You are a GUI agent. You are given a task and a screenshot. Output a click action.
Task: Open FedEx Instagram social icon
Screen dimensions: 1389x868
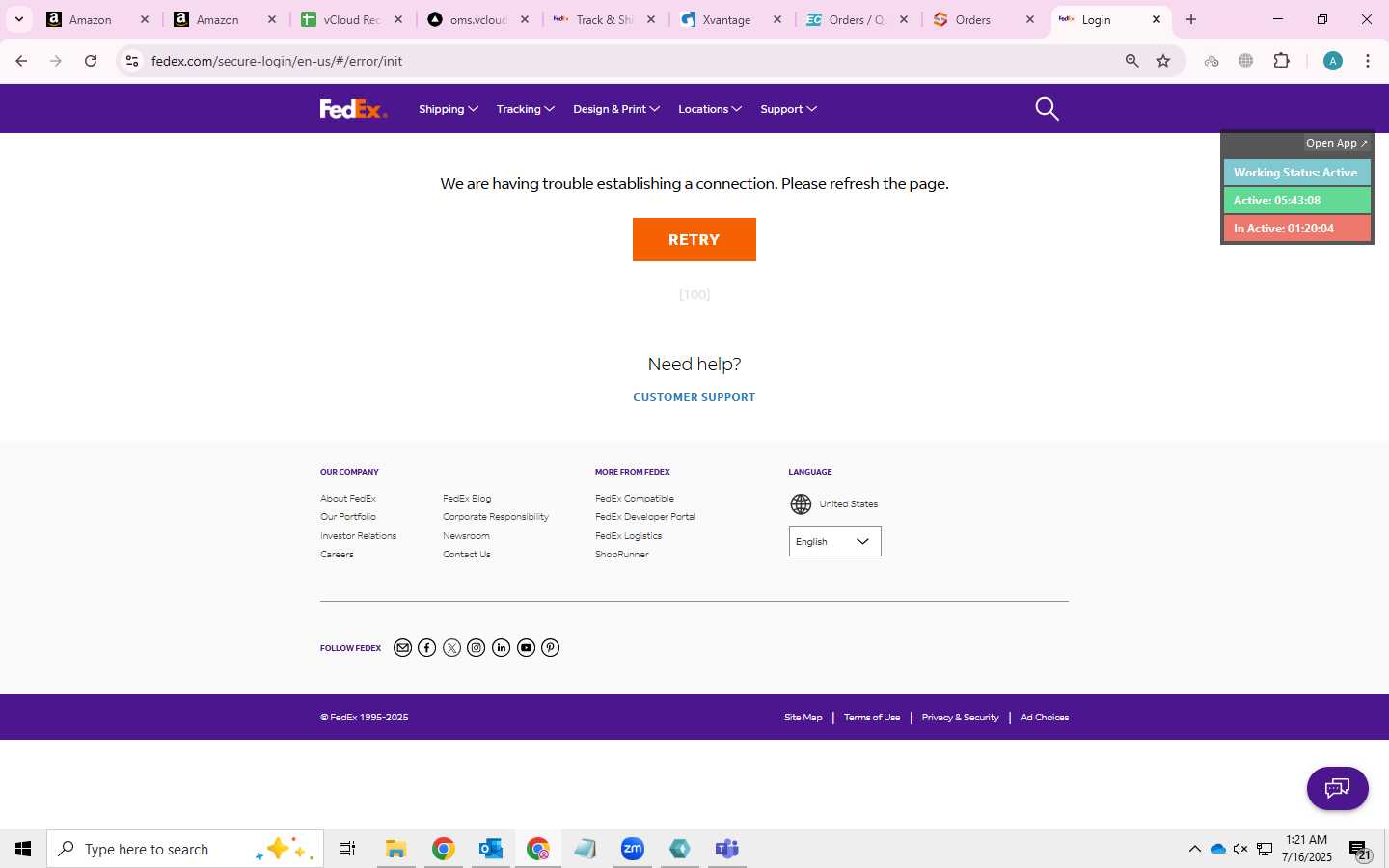477,648
